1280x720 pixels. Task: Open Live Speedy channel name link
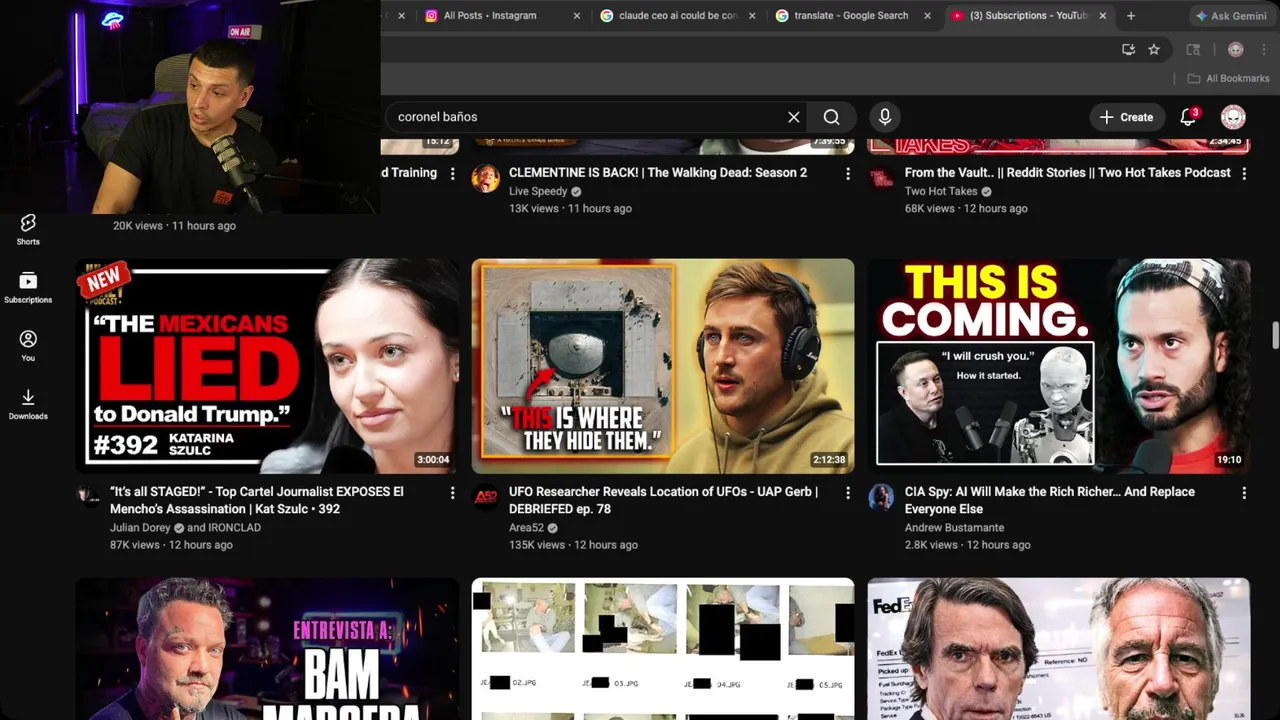(x=538, y=191)
